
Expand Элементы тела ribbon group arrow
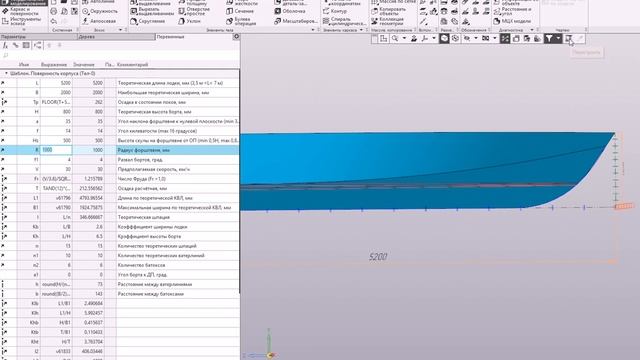pyautogui.click(x=313, y=30)
